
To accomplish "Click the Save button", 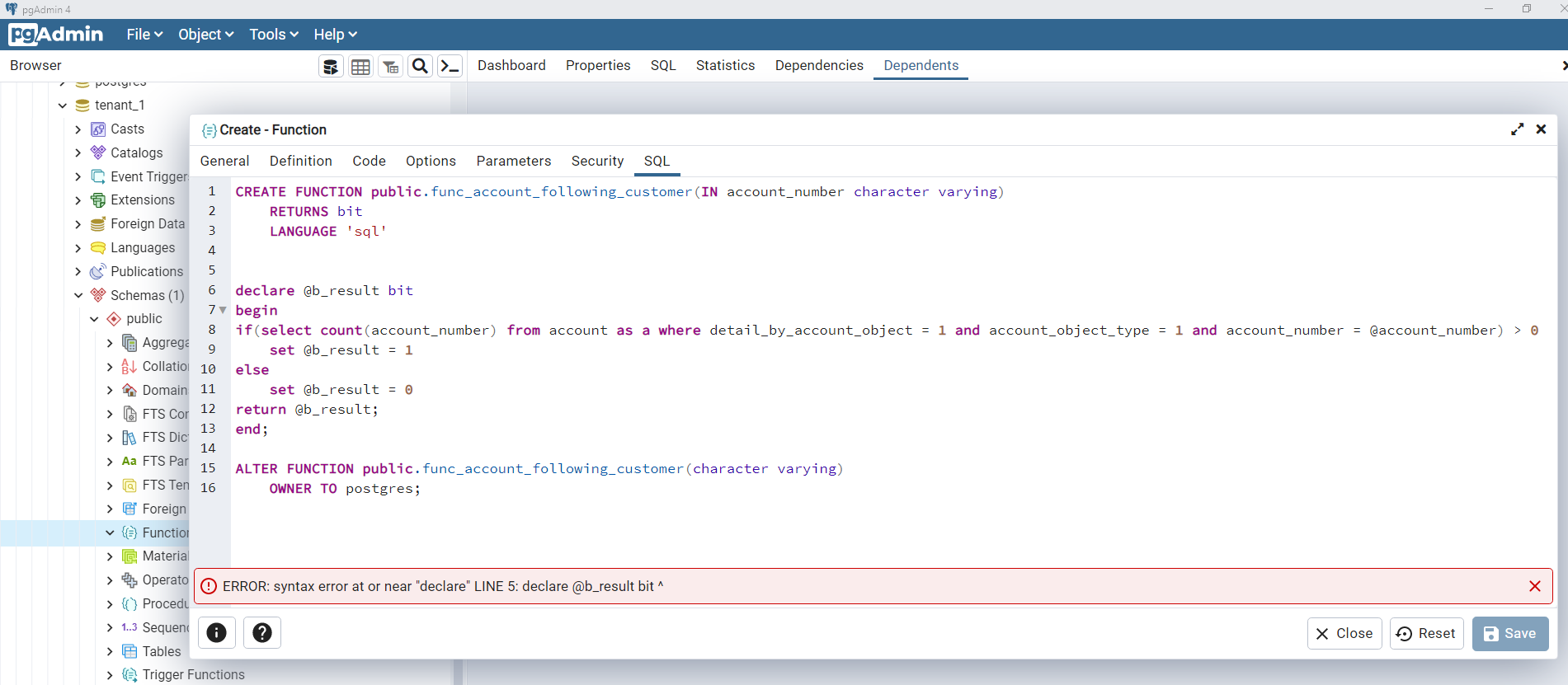I will tap(1510, 633).
